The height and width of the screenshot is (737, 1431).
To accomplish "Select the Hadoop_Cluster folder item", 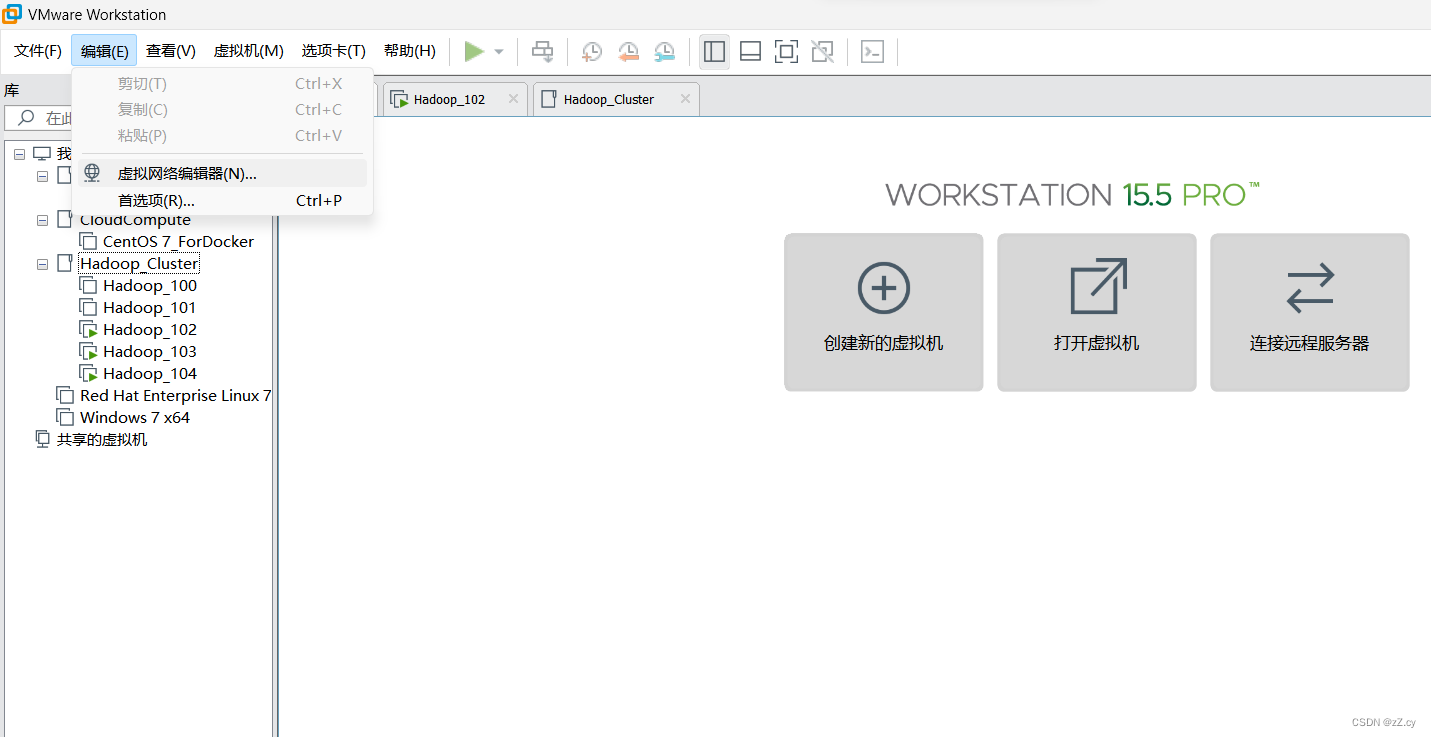I will pos(139,264).
